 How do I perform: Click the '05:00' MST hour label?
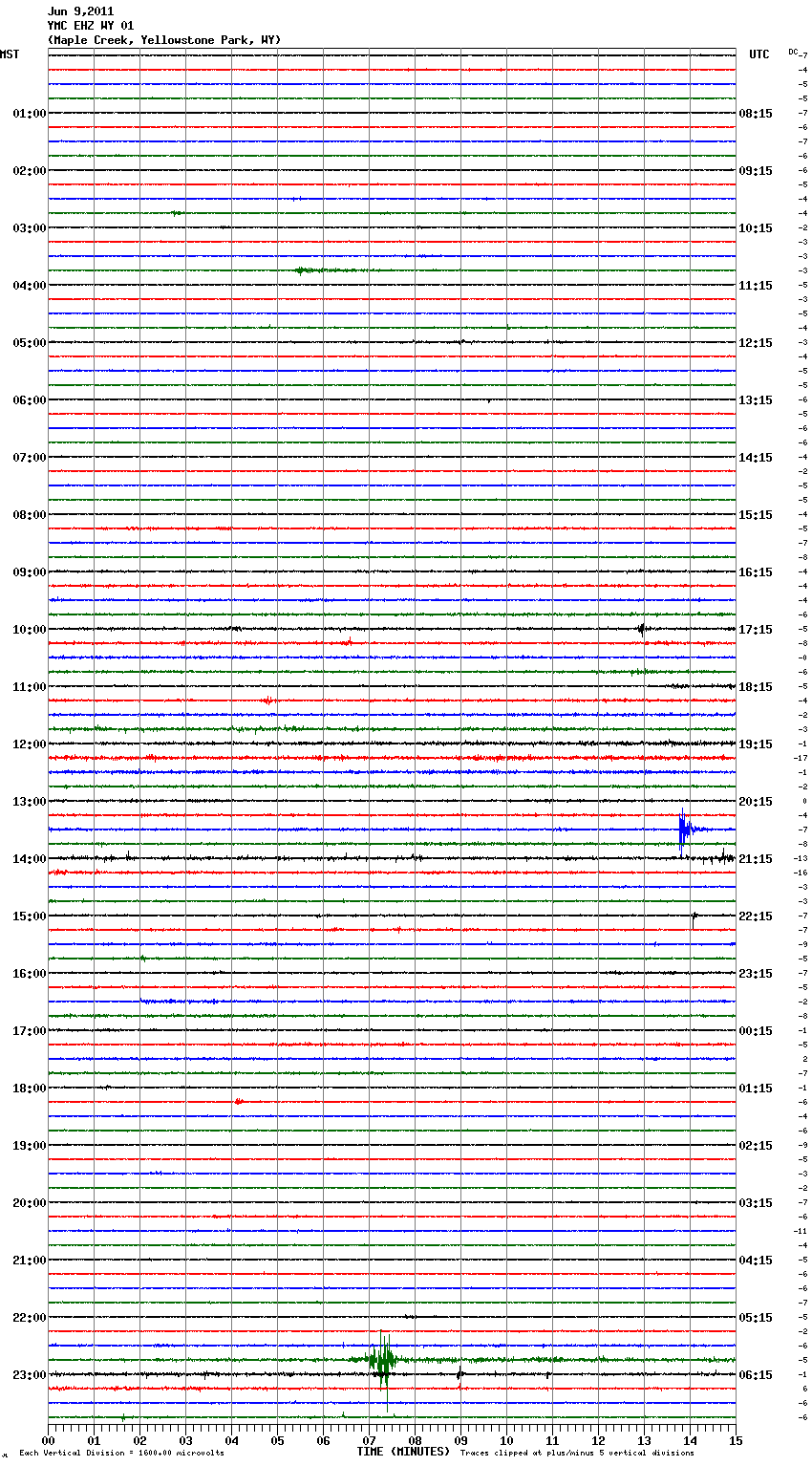click(30, 343)
